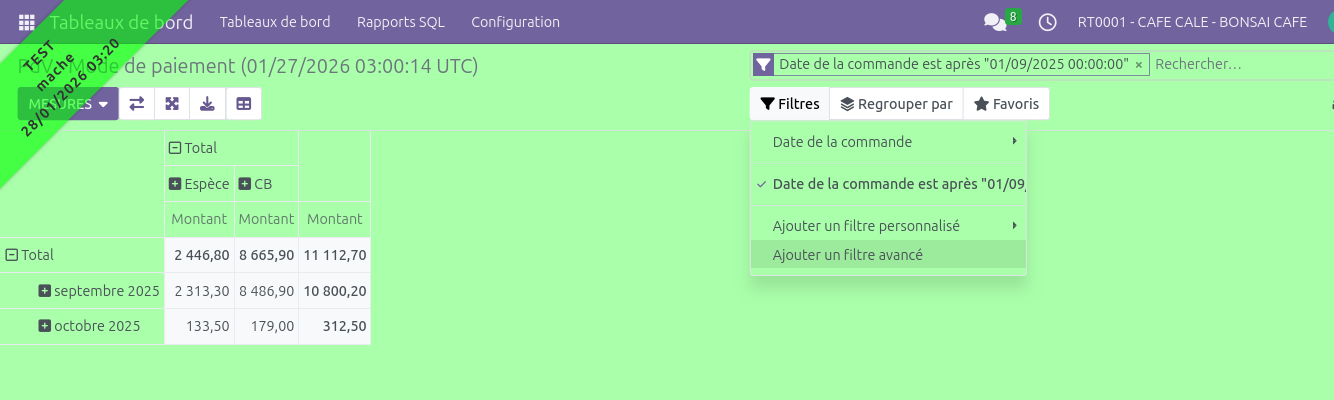Open the clock activities icon

[x=1048, y=22]
